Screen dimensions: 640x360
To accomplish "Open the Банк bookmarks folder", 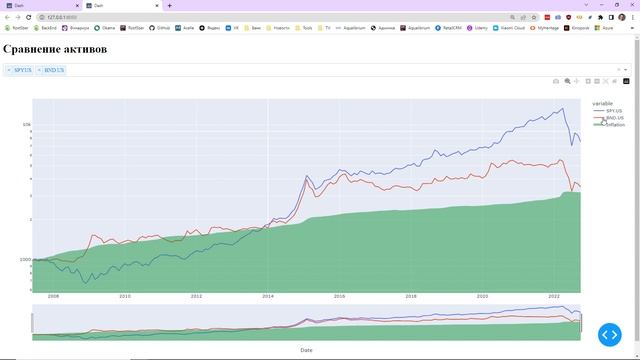I will (x=252, y=28).
